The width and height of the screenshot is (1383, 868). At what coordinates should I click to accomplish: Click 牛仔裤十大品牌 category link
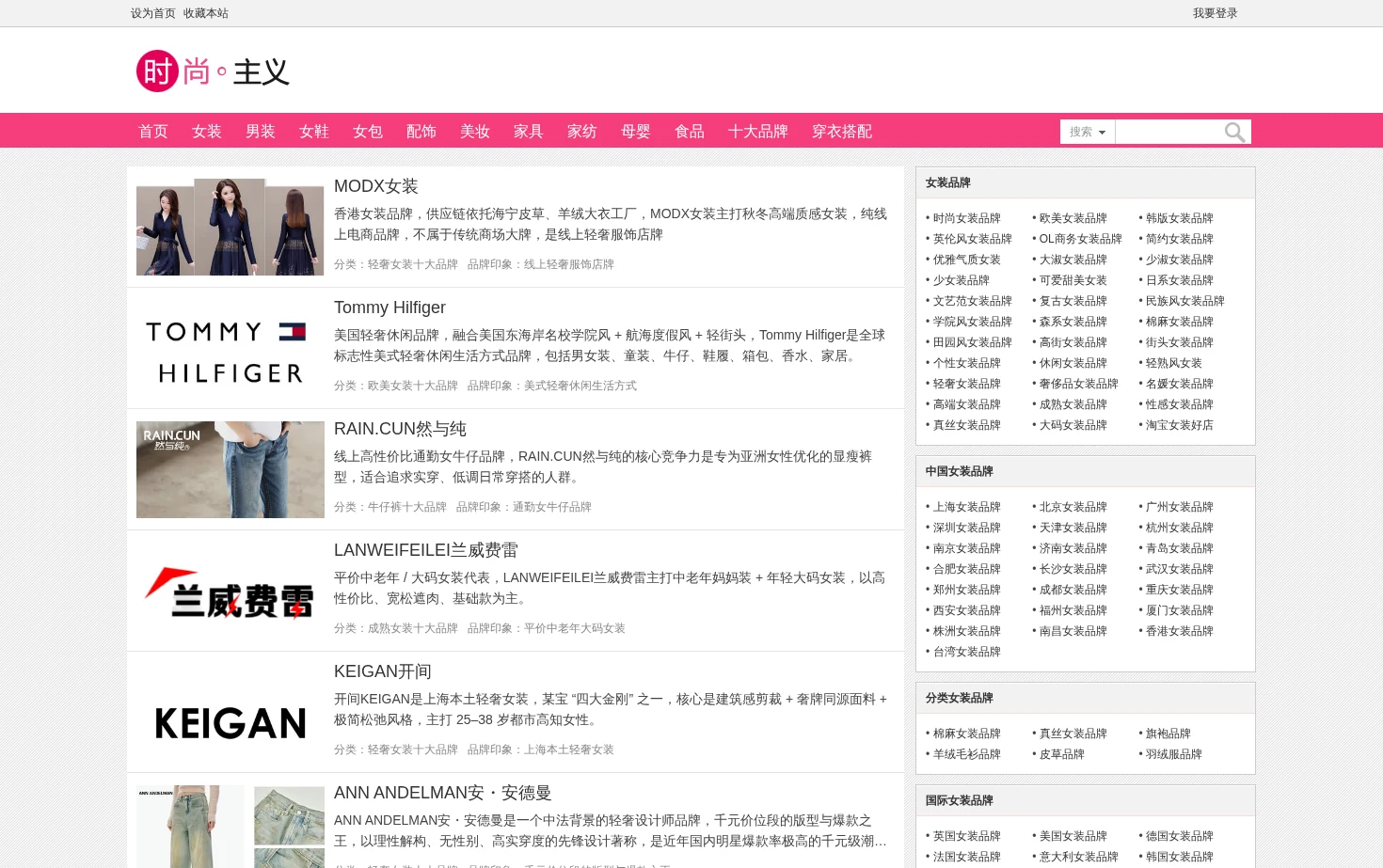407,507
